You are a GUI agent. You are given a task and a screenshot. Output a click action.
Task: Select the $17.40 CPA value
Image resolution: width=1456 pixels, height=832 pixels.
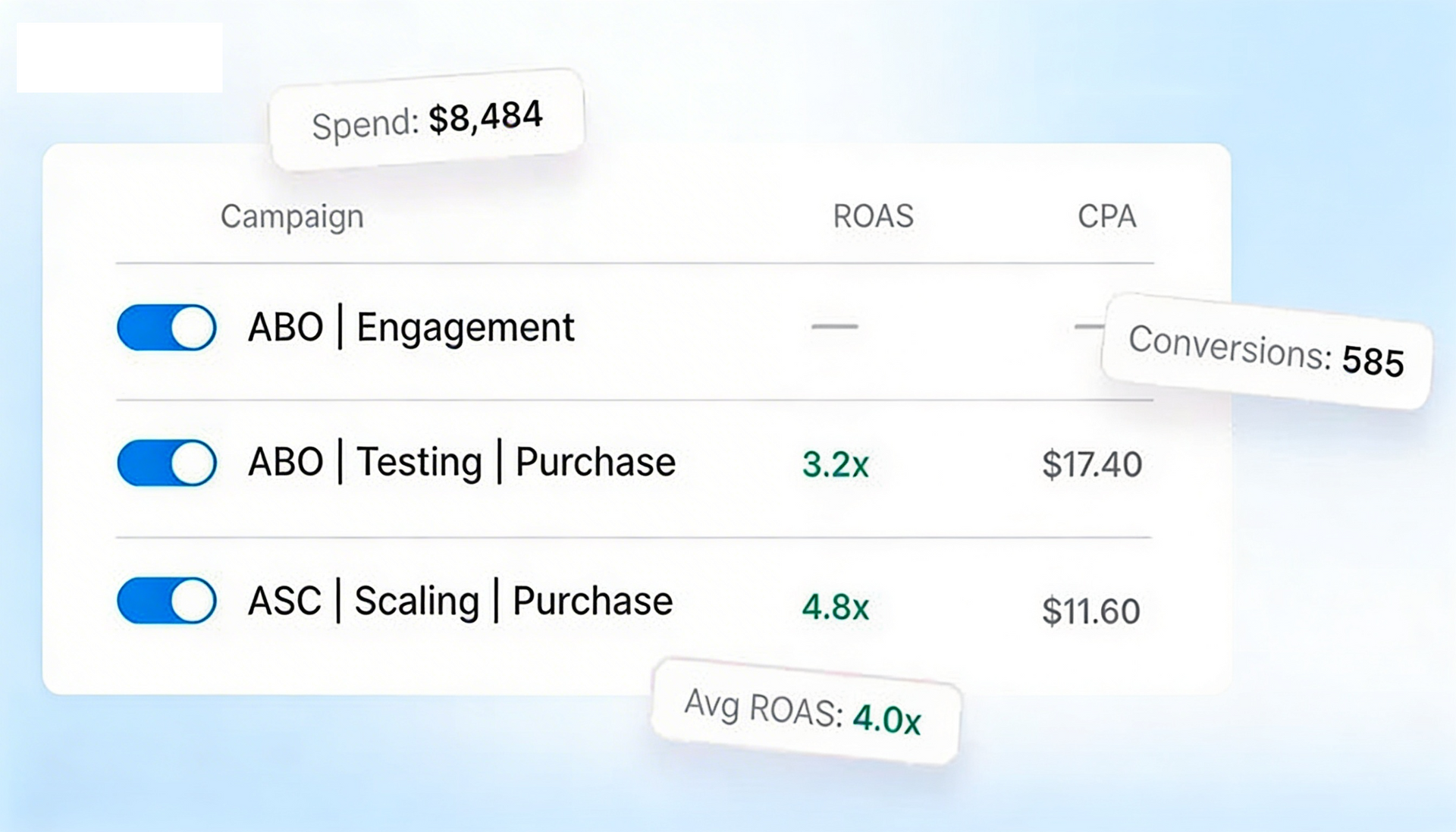tap(1091, 464)
